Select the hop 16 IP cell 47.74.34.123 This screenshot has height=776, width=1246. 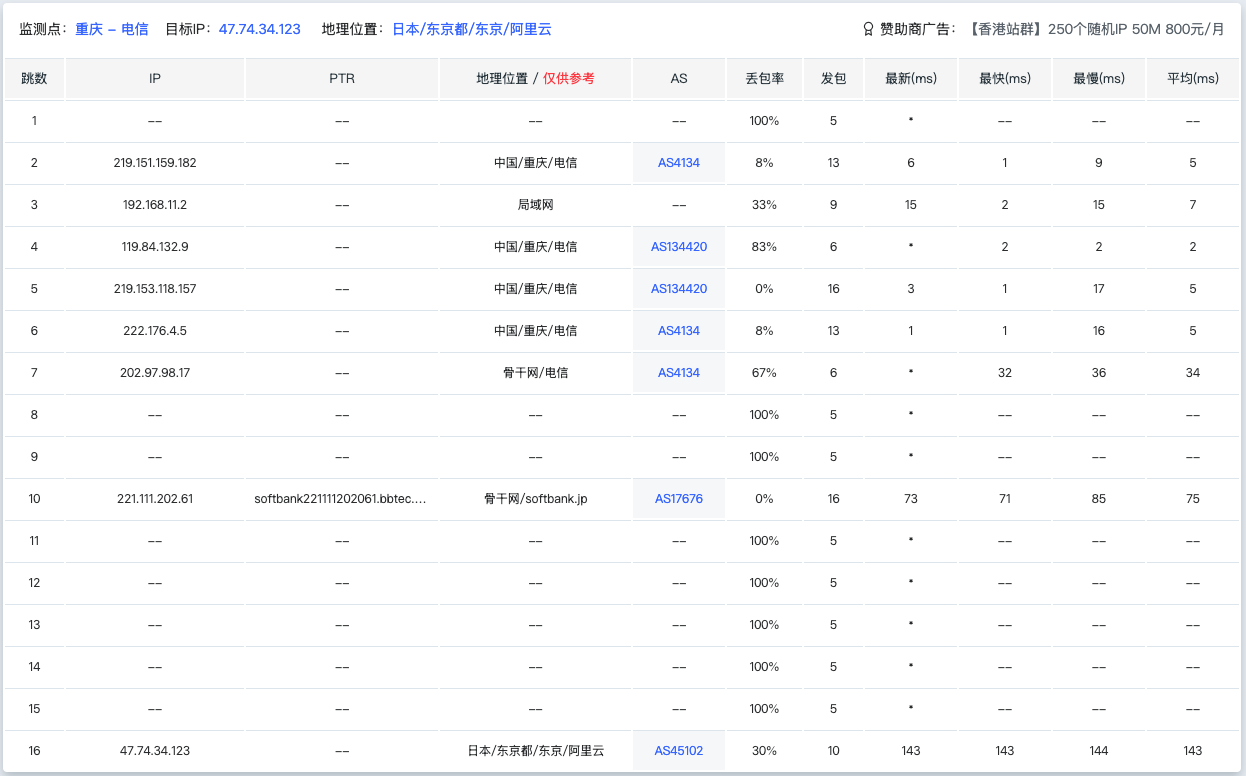click(155, 751)
